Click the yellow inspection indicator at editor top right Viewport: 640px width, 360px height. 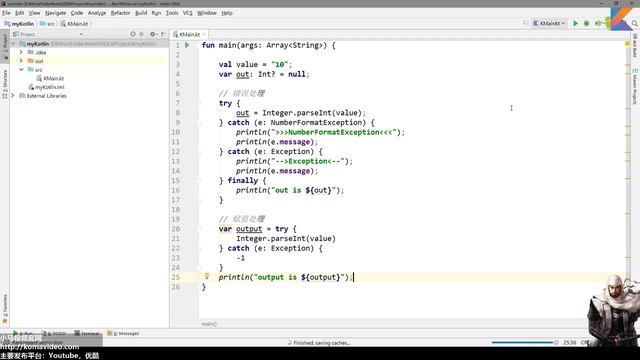click(x=628, y=43)
